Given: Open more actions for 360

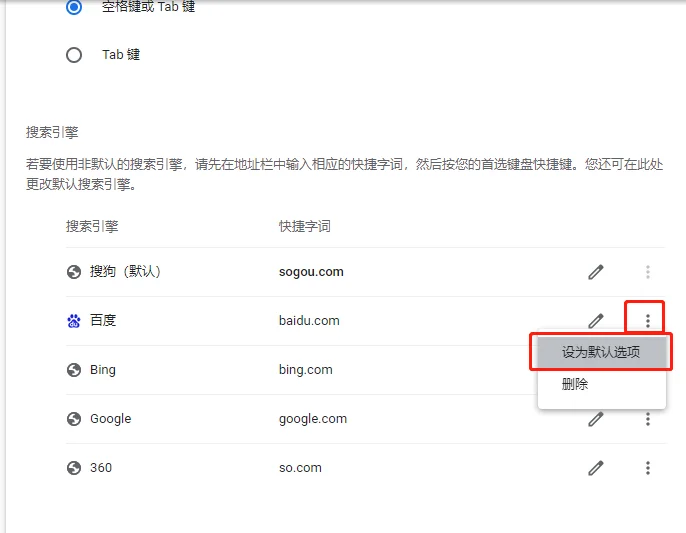Looking at the screenshot, I should click(x=648, y=468).
